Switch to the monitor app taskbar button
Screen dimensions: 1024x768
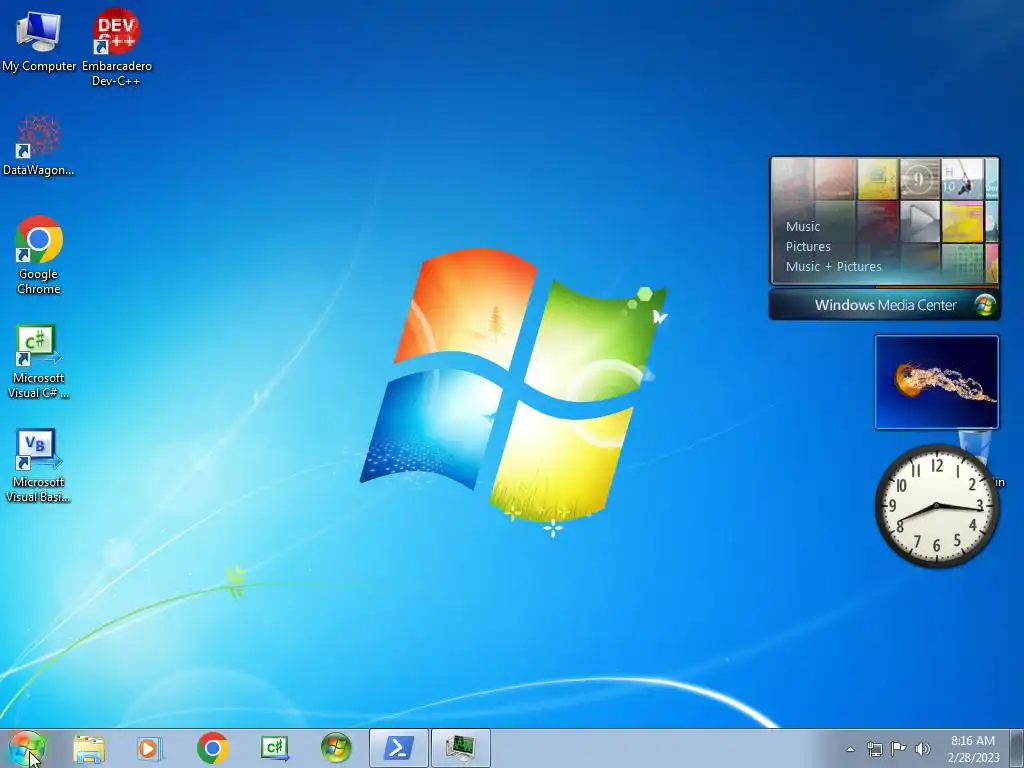[460, 748]
